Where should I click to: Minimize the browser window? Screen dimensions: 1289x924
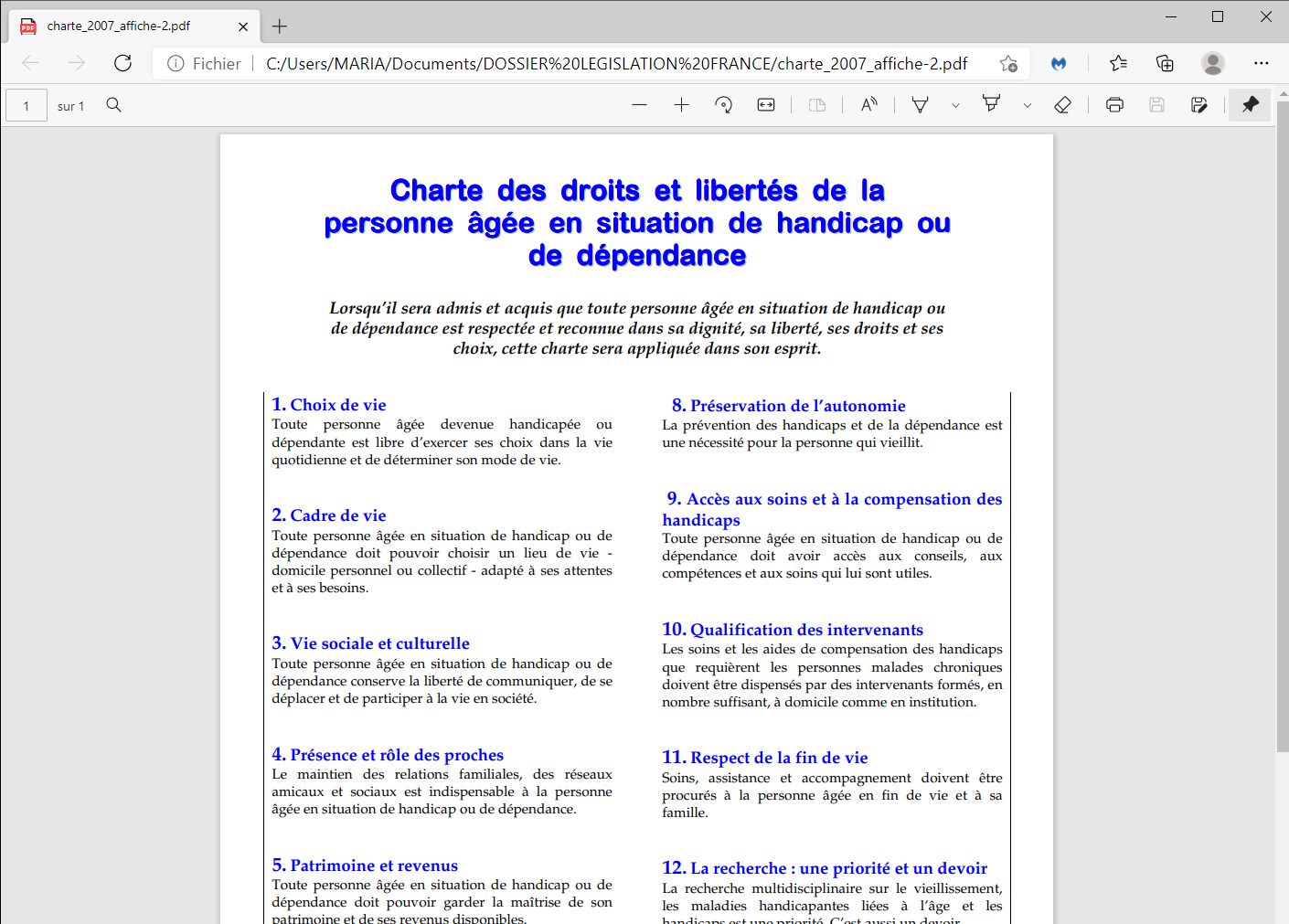[x=1171, y=16]
